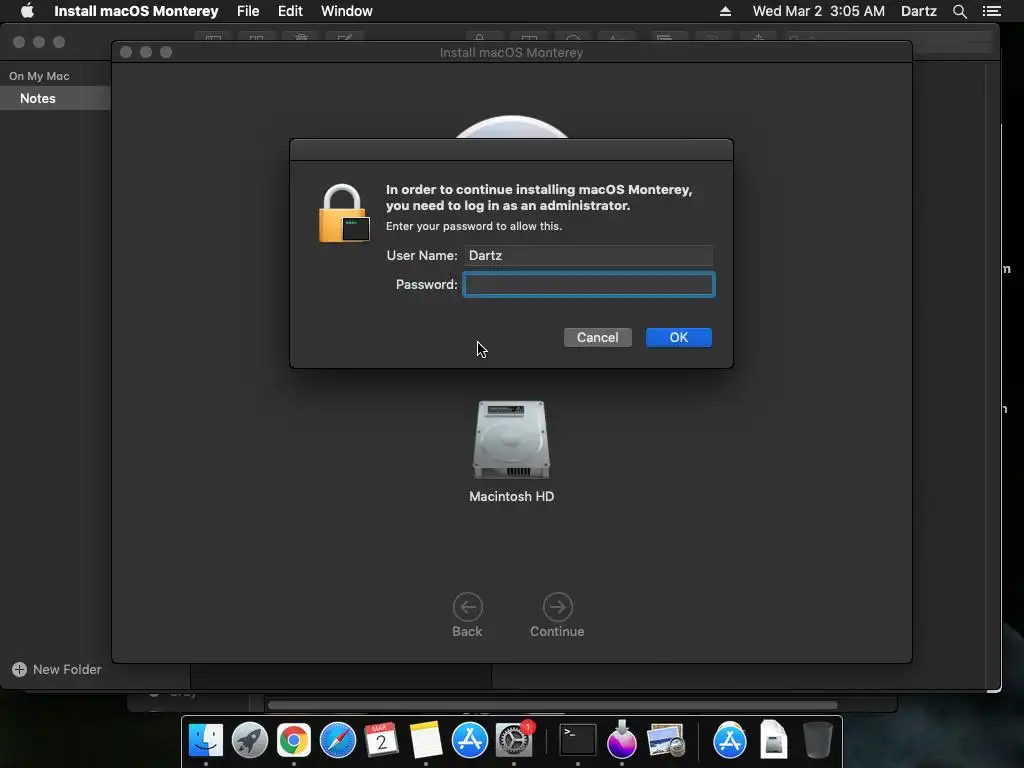Click the padlock icon in authentication dialog
This screenshot has width=1024, height=768.
tap(344, 214)
